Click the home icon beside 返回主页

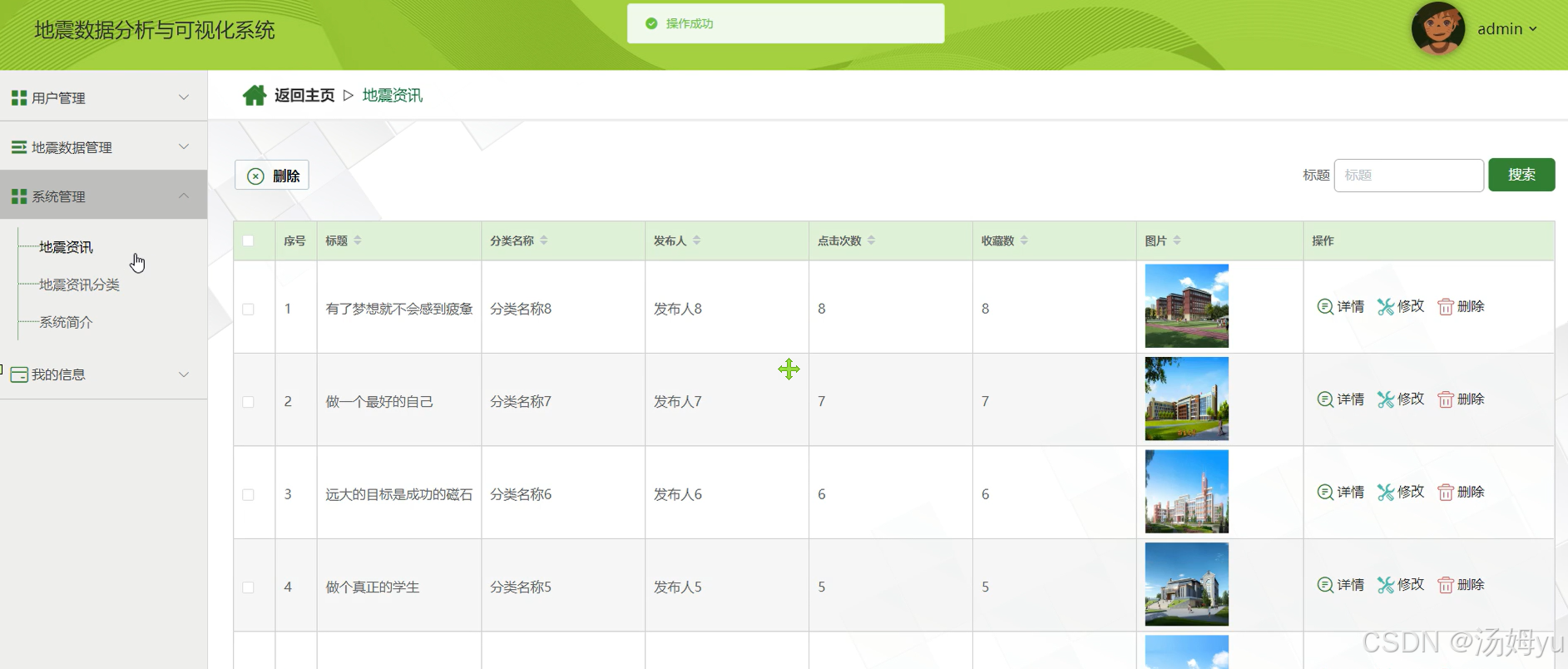coord(255,96)
